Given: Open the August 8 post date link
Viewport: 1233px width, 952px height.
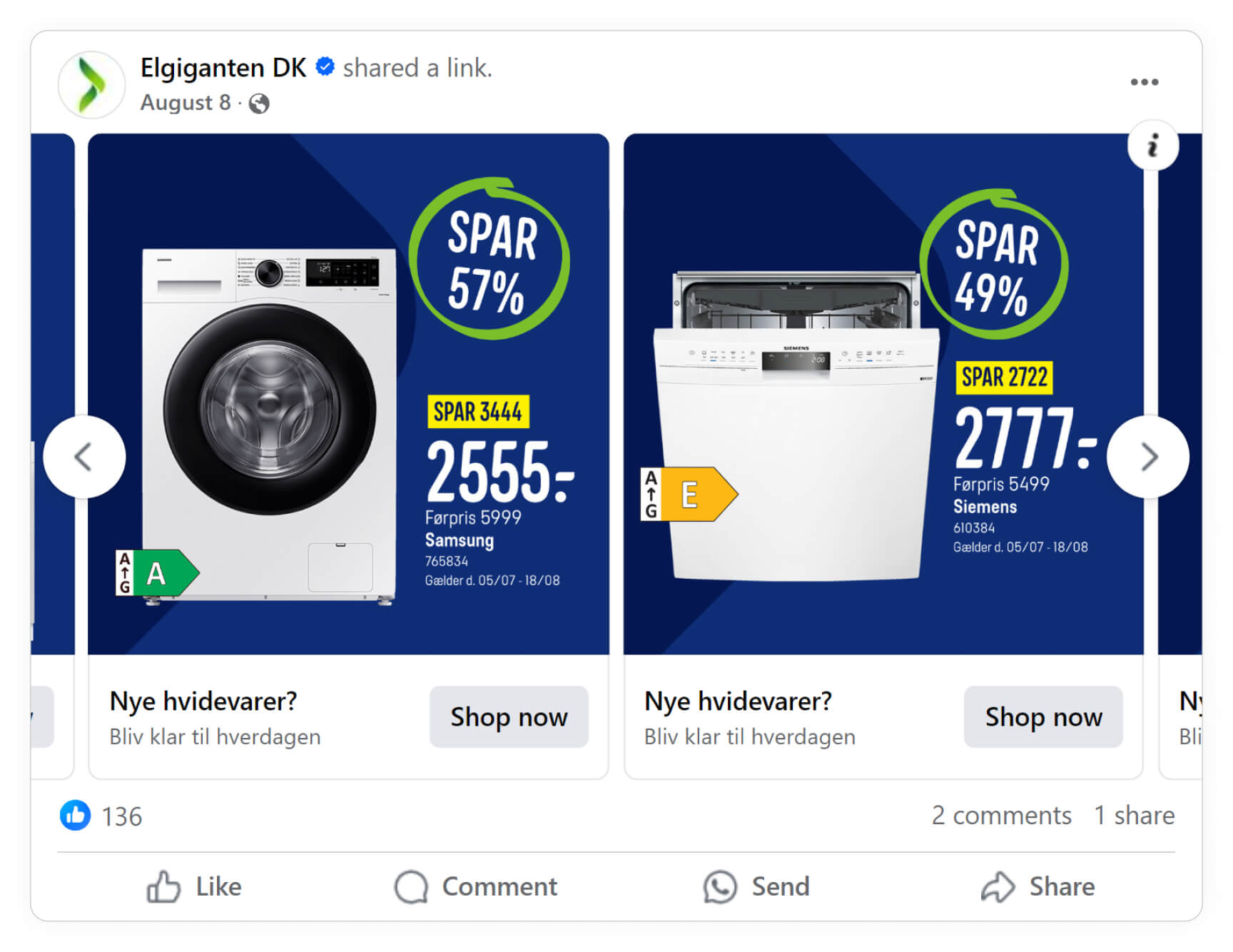Looking at the screenshot, I should click(x=186, y=103).
